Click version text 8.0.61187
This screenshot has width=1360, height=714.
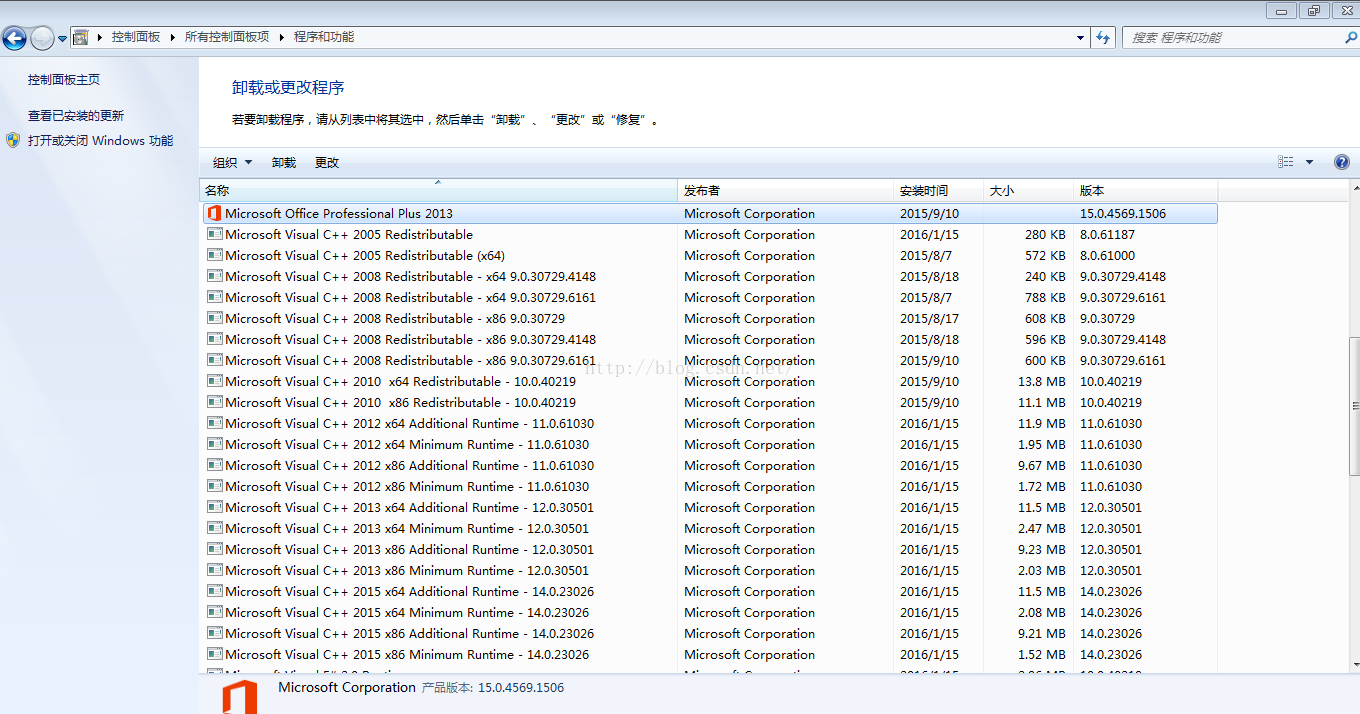1107,234
